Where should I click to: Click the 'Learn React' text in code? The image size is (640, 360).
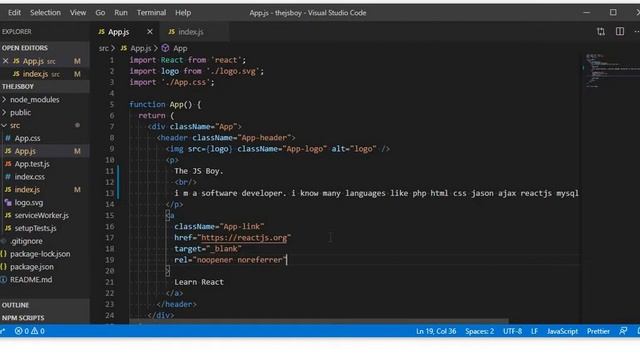(199, 282)
